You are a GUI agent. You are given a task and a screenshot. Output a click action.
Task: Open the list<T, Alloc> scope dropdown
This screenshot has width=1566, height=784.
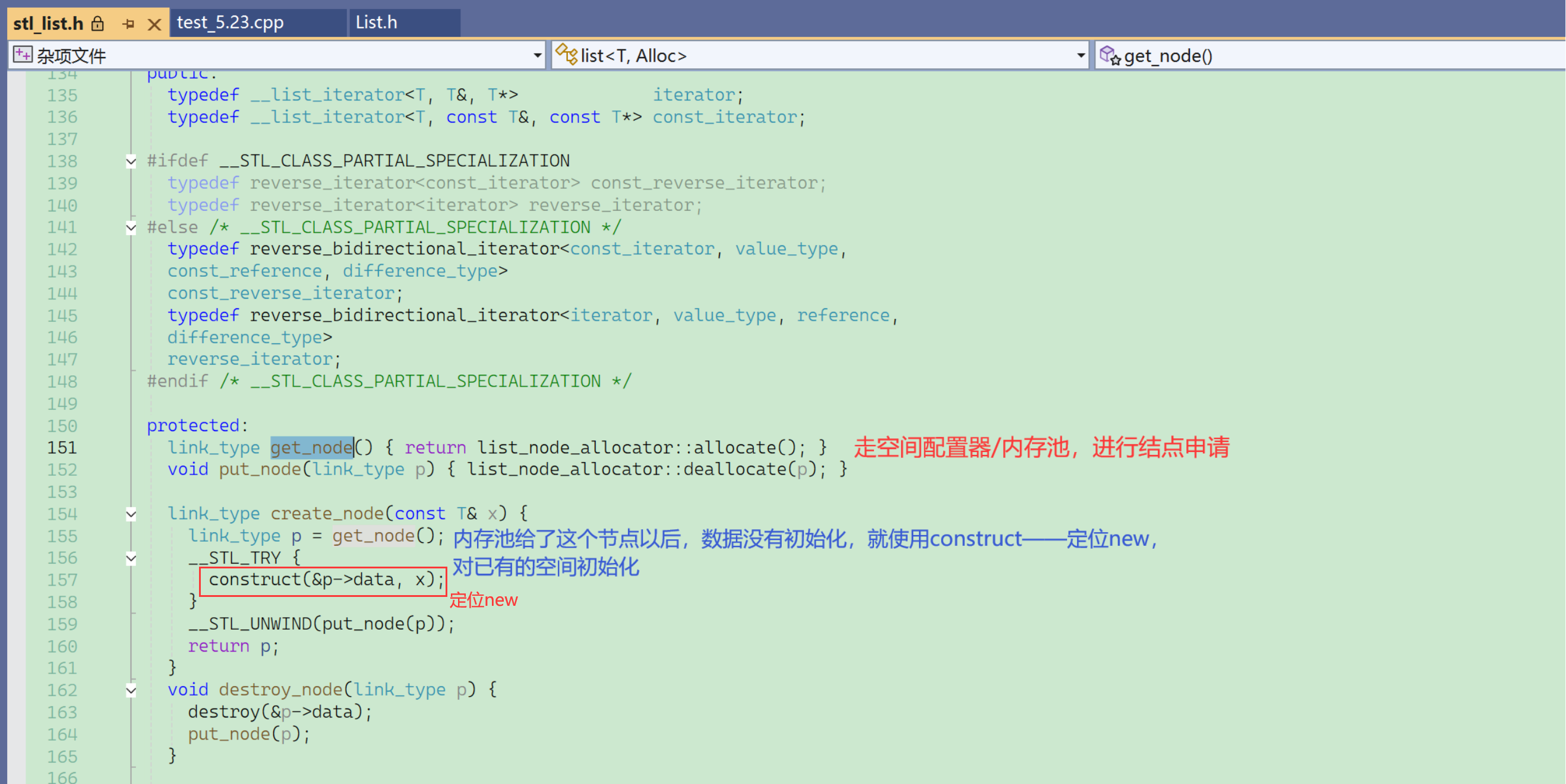pos(1080,56)
